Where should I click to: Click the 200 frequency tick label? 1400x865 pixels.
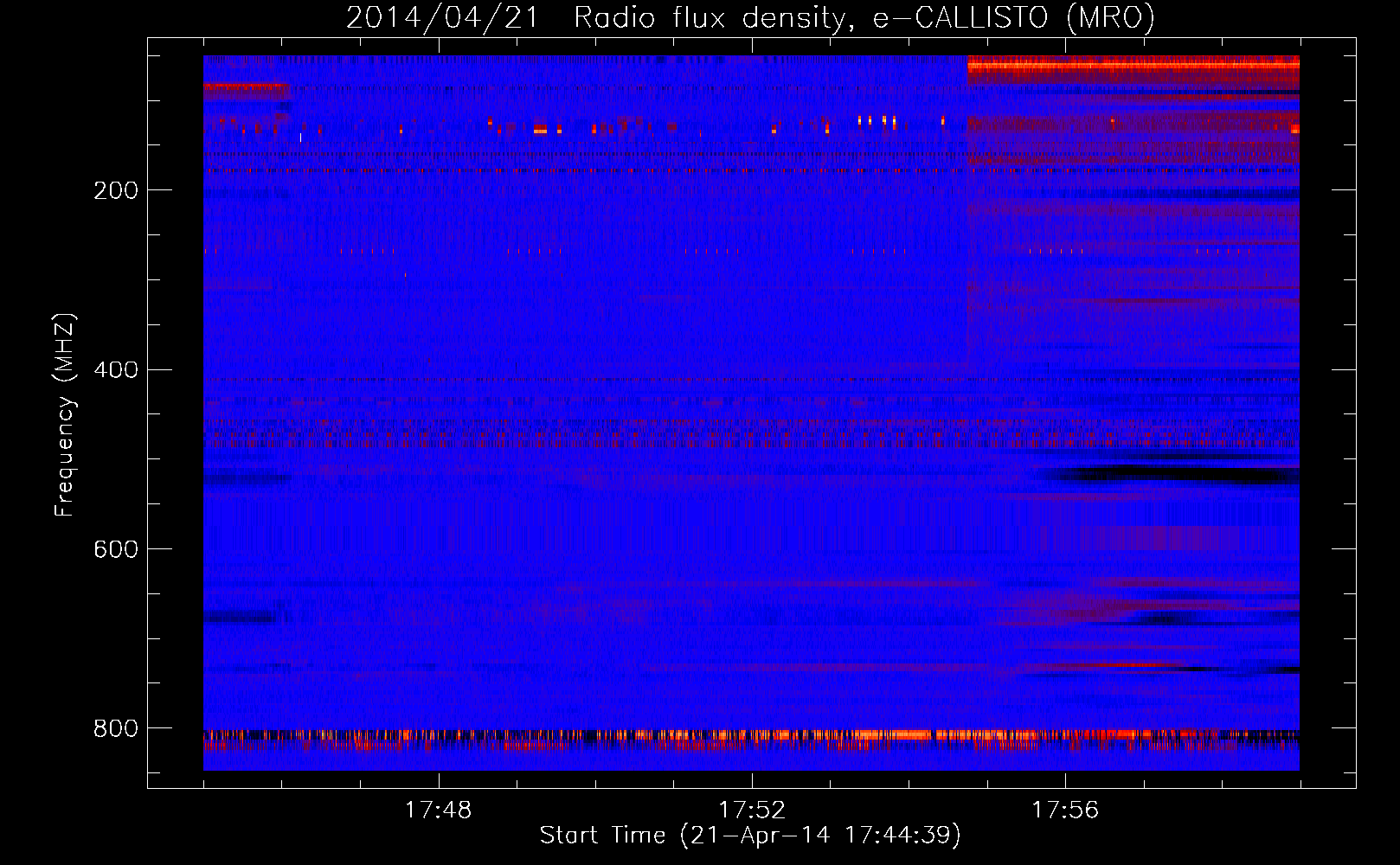[116, 190]
